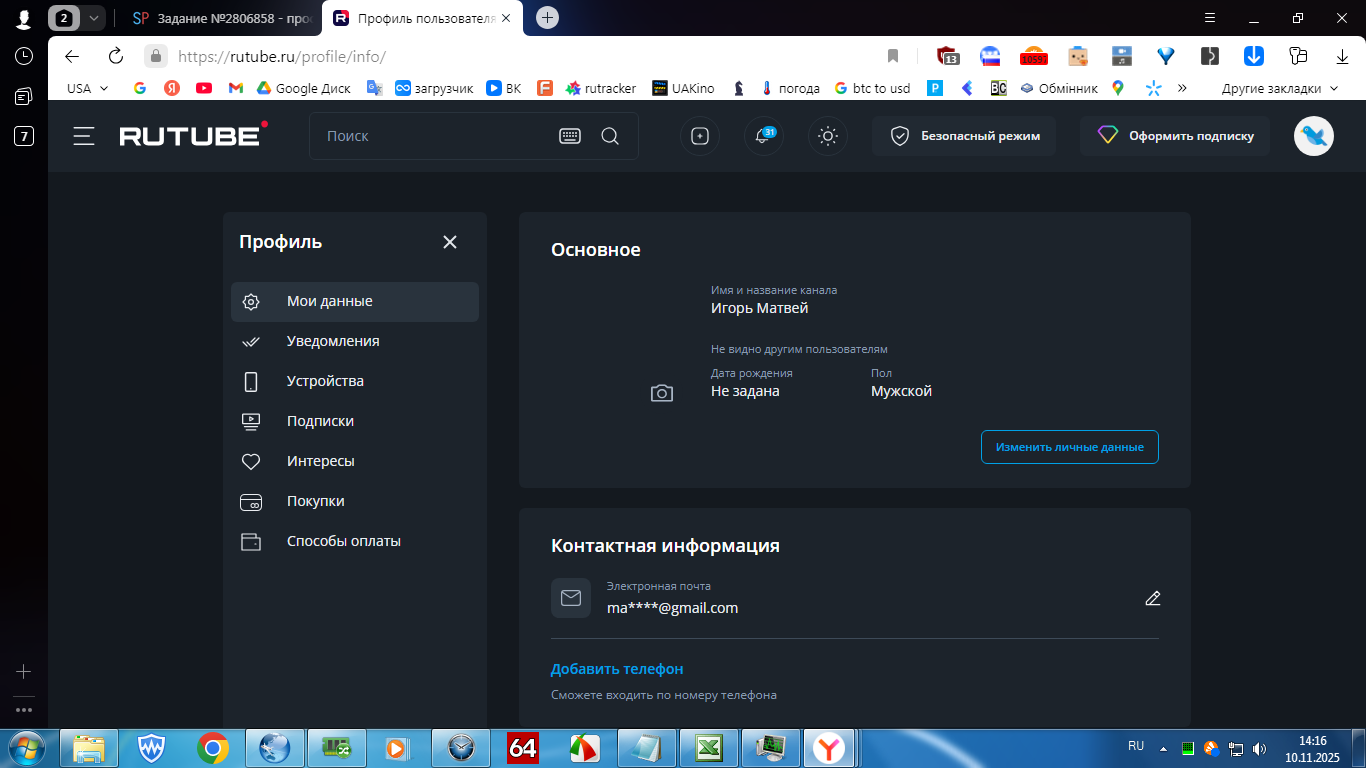Click Добавить телефон link

617,669
